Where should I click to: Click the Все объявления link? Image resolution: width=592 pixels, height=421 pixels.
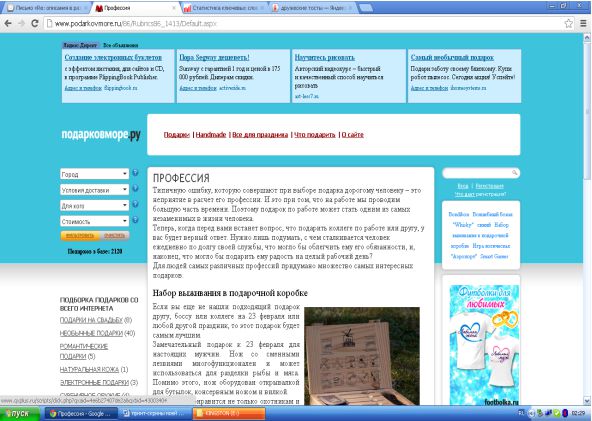[120, 45]
